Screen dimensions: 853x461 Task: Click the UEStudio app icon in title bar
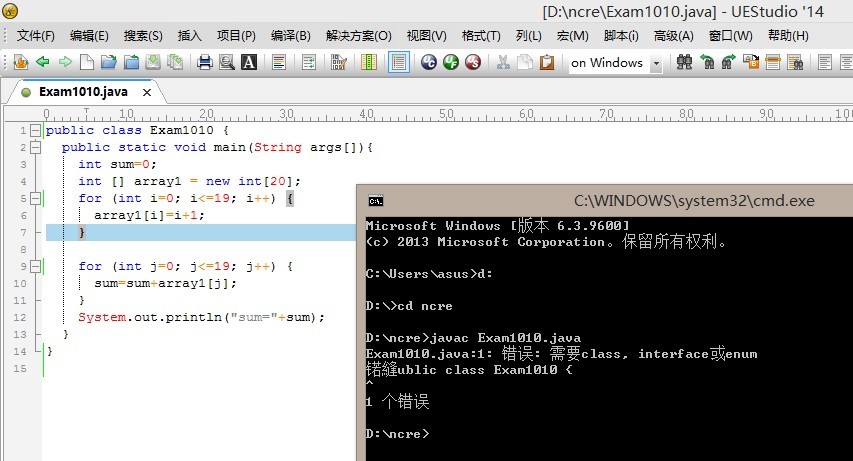click(10, 11)
